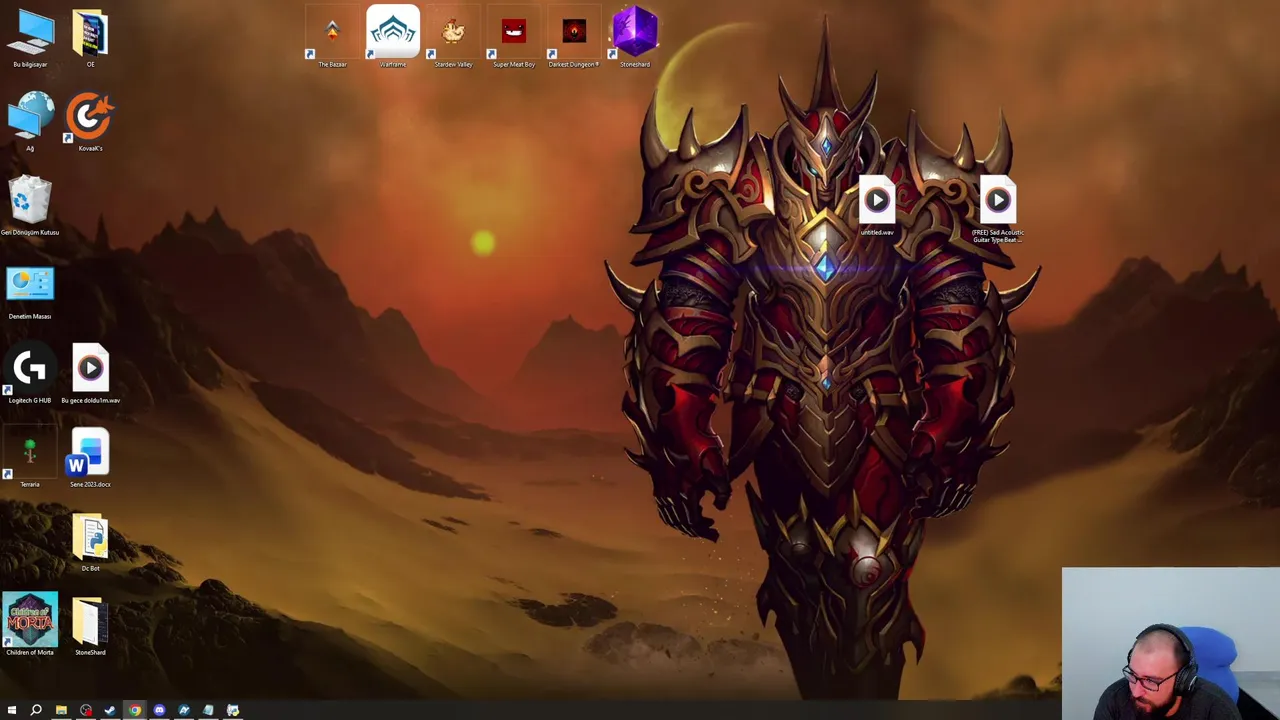Open taskbar search magnifier
This screenshot has height=720, width=1280.
click(x=36, y=710)
